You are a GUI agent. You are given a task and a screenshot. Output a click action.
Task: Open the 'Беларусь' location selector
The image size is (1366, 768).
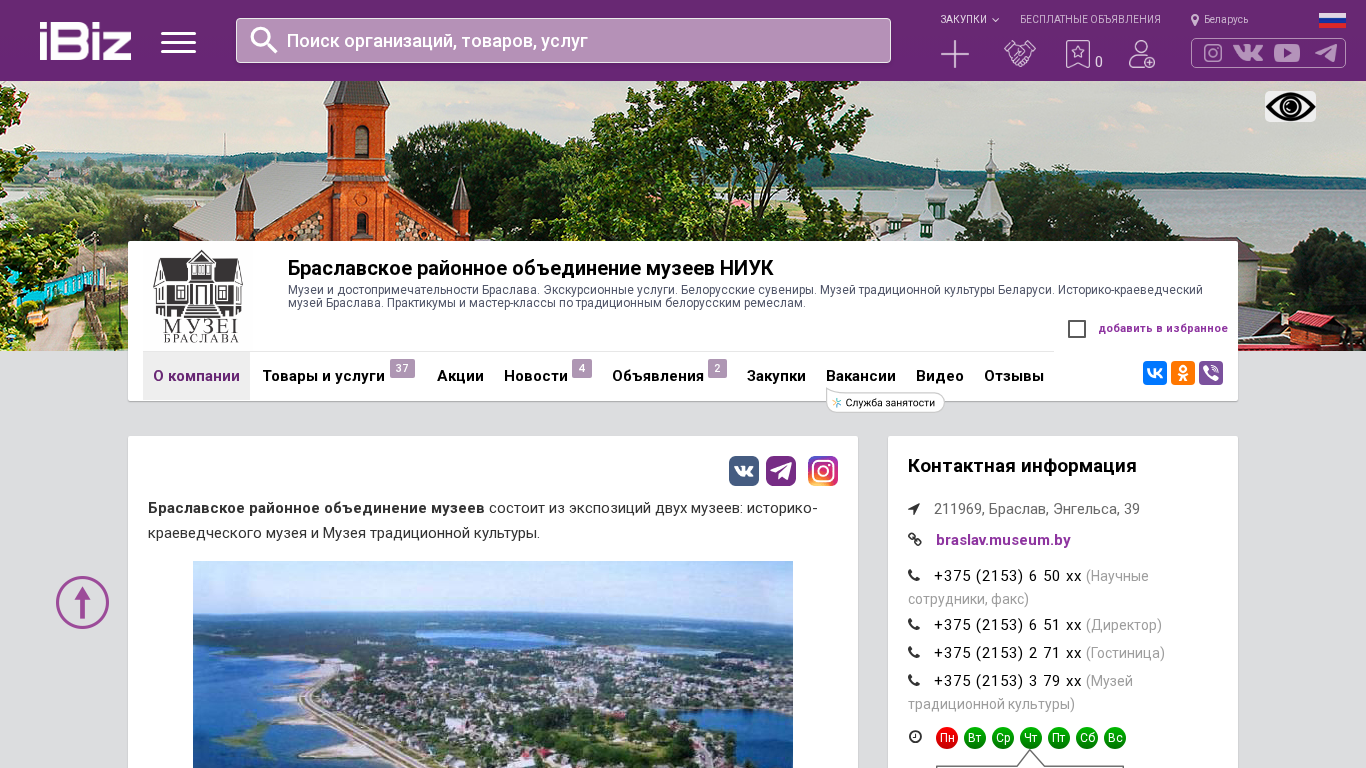point(1219,20)
